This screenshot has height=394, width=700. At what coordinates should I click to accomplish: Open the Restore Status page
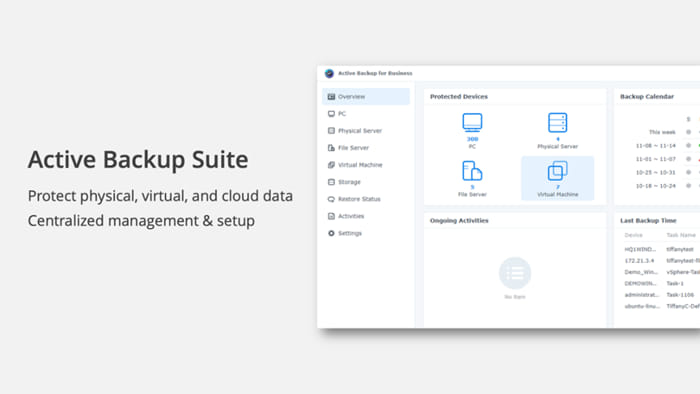click(366, 199)
